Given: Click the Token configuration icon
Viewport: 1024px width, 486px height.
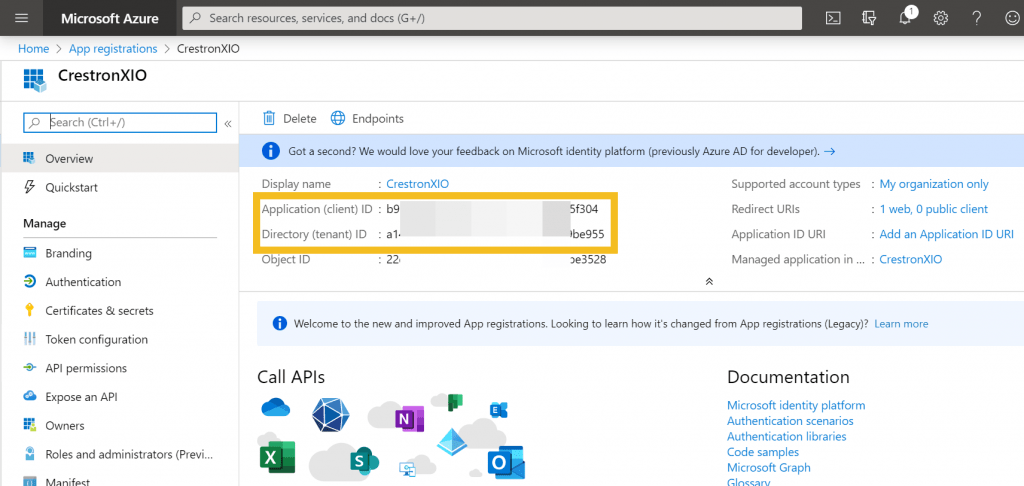Looking at the screenshot, I should coord(29,339).
